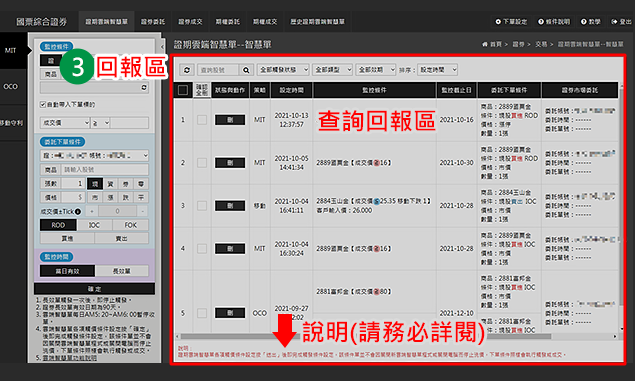
Task: Open the 成交價 condition dropdown
Action: click(65, 123)
